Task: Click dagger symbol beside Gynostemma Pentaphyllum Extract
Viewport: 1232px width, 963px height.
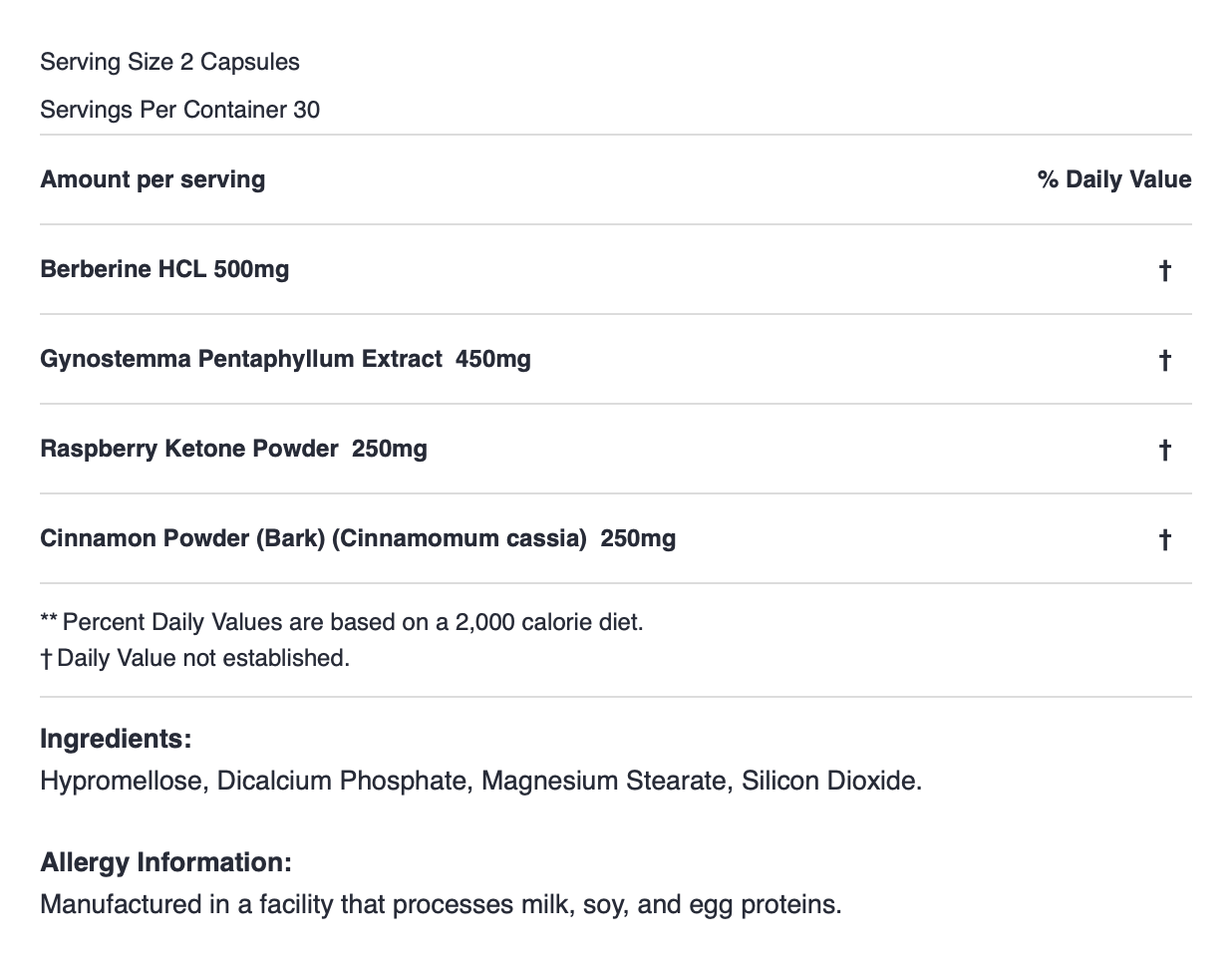Action: [1164, 360]
